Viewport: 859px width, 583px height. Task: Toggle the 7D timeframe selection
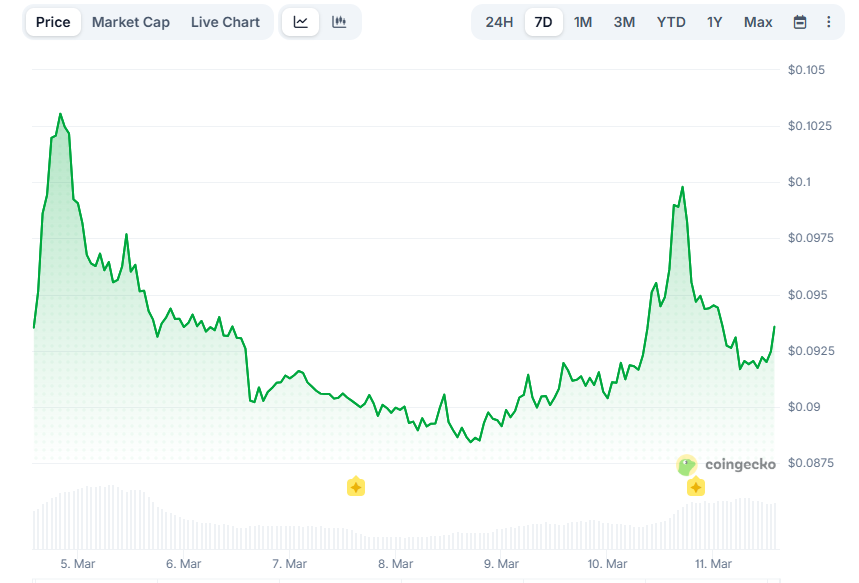click(543, 21)
